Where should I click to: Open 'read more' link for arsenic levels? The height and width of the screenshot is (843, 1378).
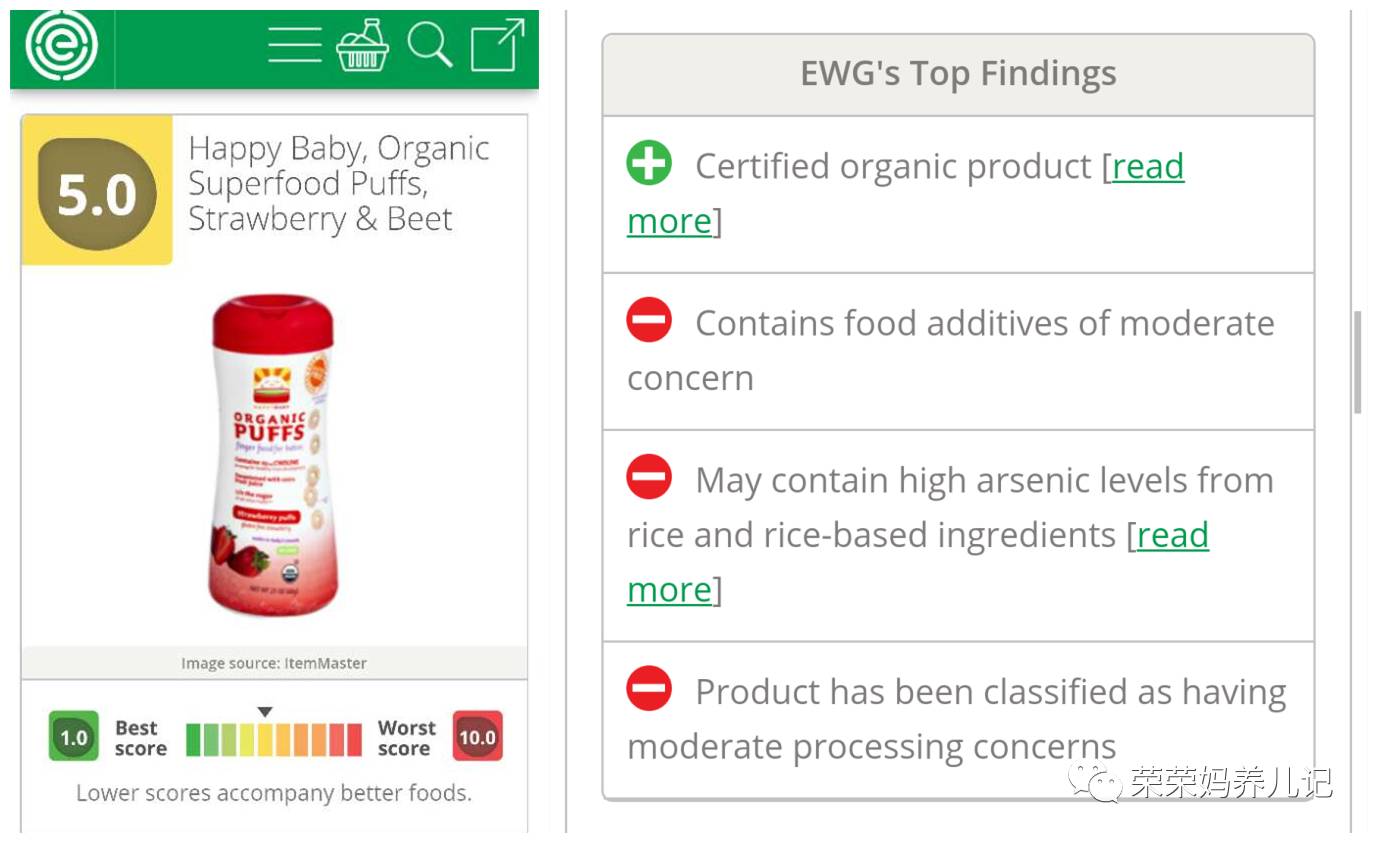(x=1172, y=535)
